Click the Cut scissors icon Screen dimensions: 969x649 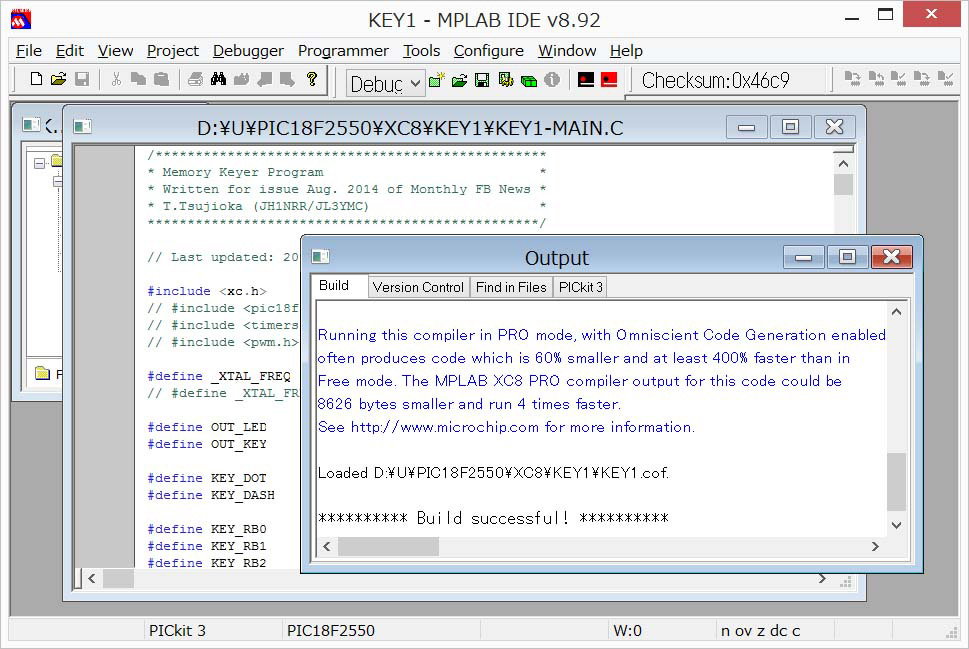[116, 79]
